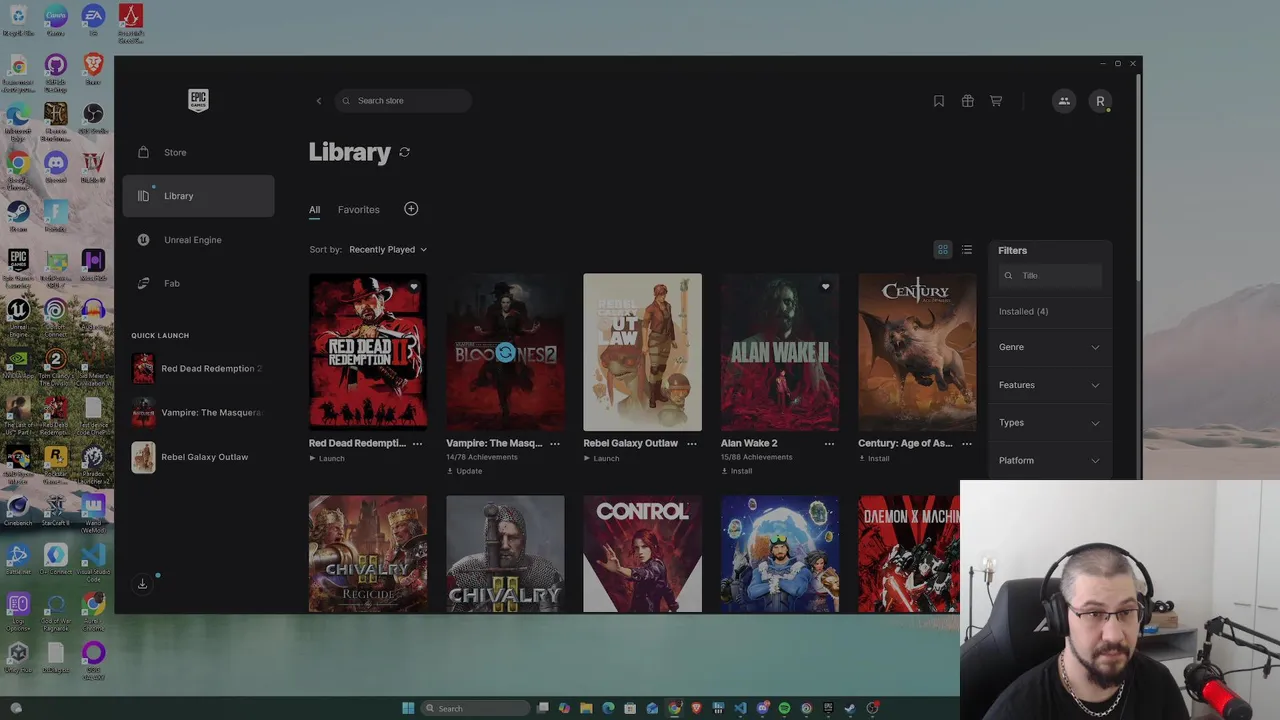This screenshot has width=1280, height=720.
Task: Toggle favorite heart on Red Dead Redemption cover
Action: click(414, 287)
